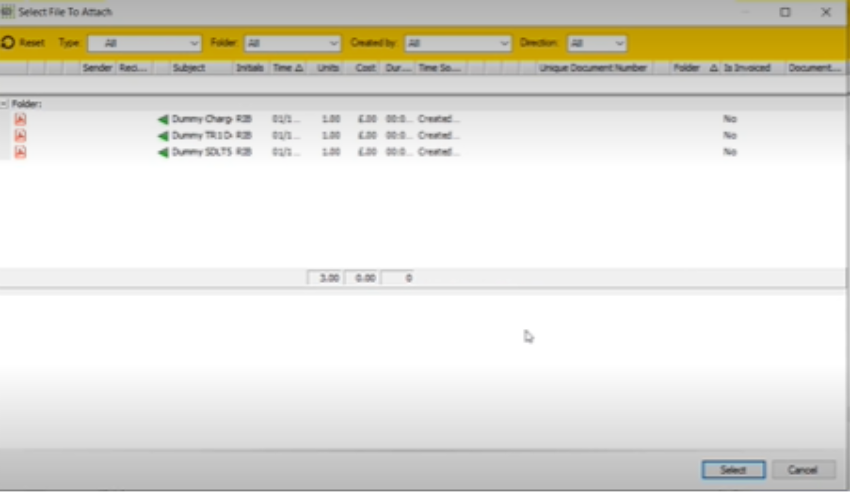The height and width of the screenshot is (492, 850).
Task: Click the No value in Dummy SDLT5 row
Action: pyautogui.click(x=730, y=152)
